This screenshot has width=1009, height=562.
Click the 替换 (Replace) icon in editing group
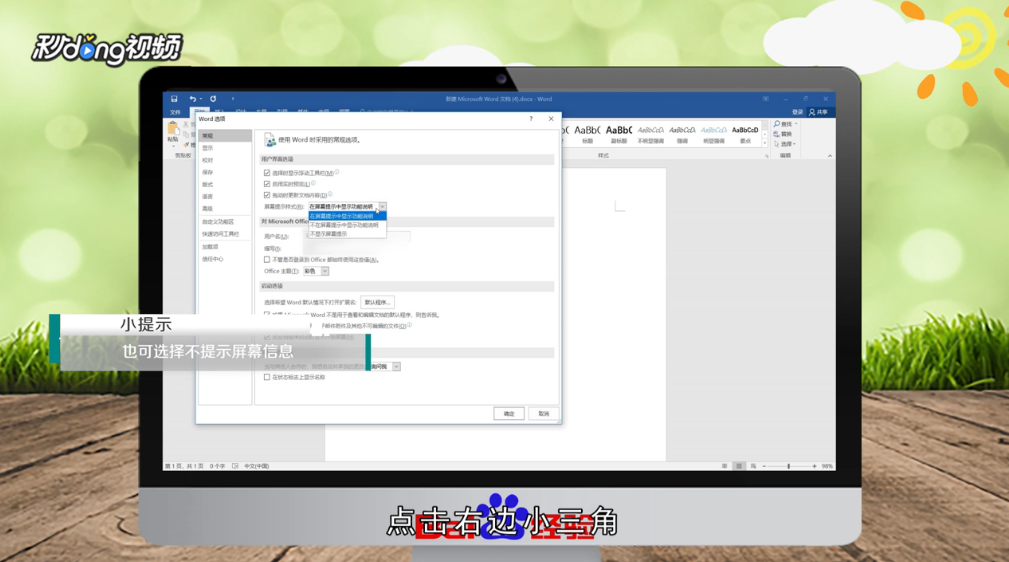click(777, 134)
